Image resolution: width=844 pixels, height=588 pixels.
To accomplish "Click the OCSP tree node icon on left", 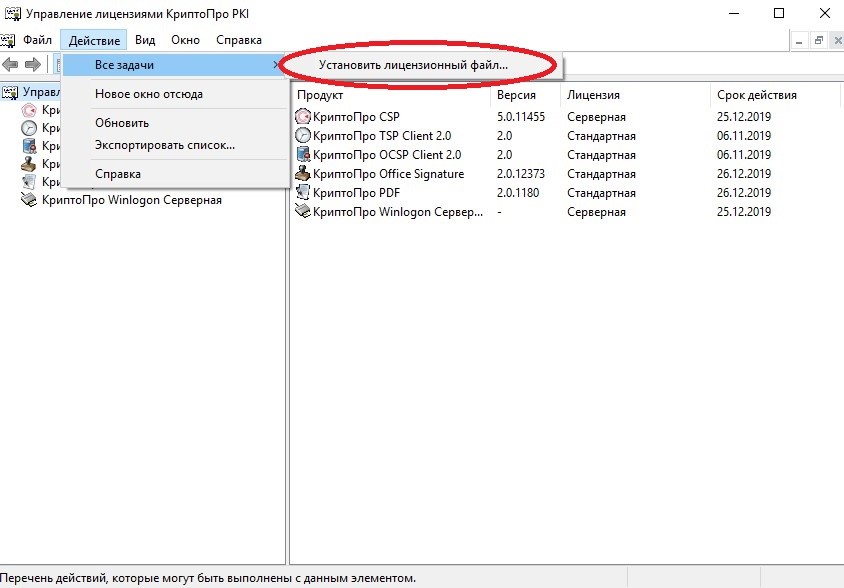I will (29, 146).
